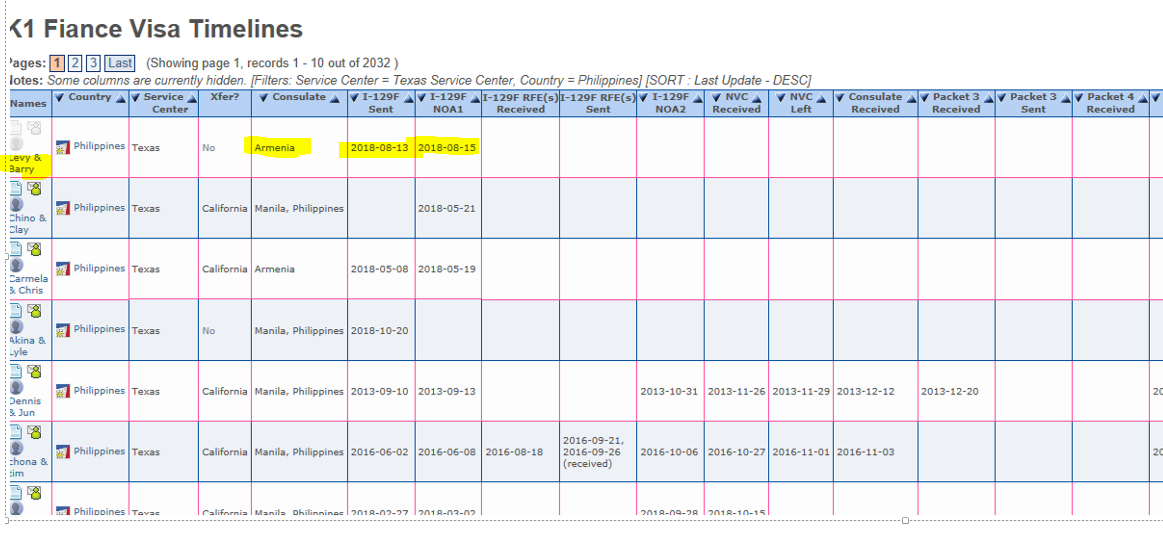Message Chino & Clay via envelope icon
1163x534 pixels.
pyautogui.click(x=34, y=188)
